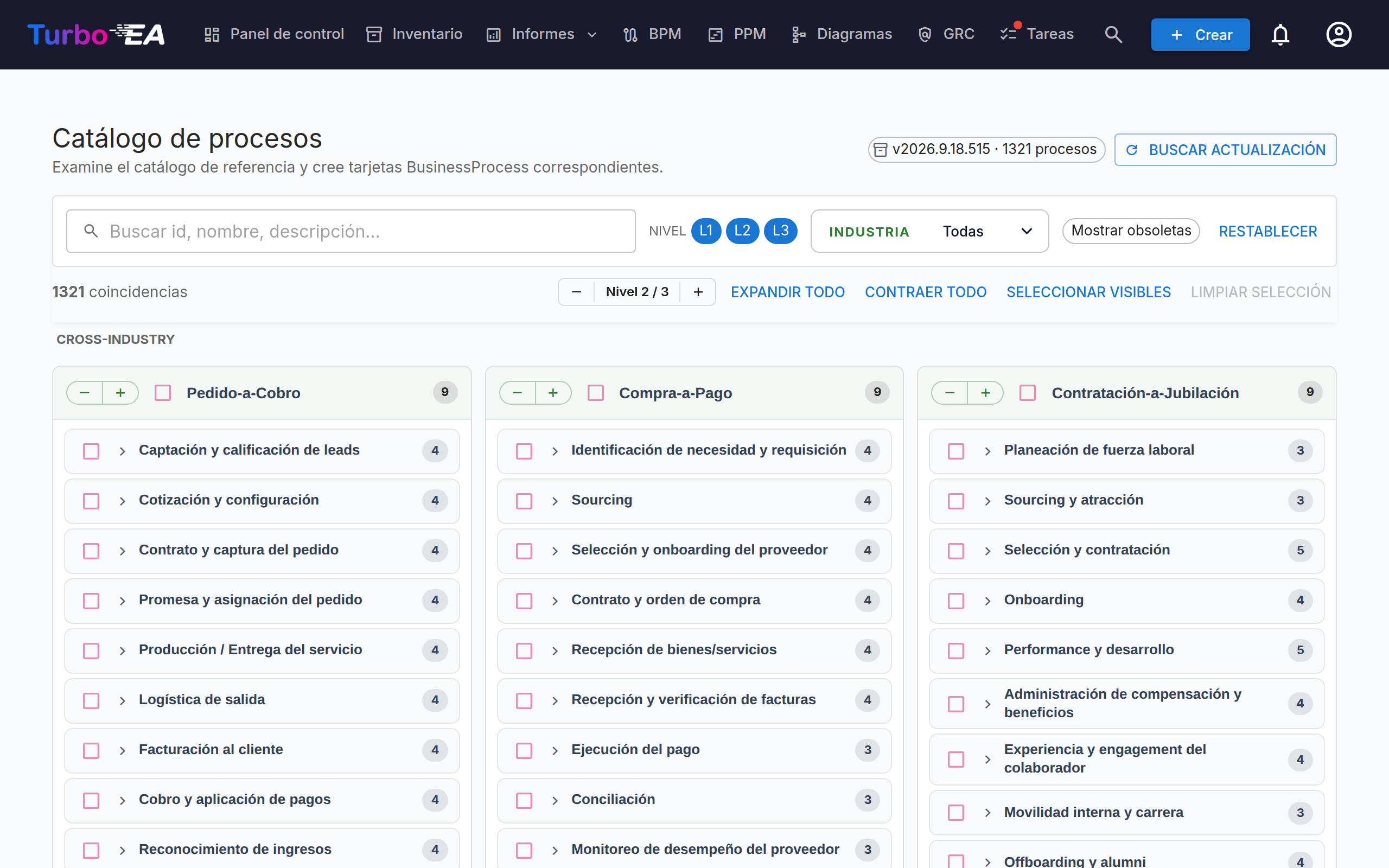Go to the Inventario section
Viewport: 1389px width, 868px height.
point(415,34)
